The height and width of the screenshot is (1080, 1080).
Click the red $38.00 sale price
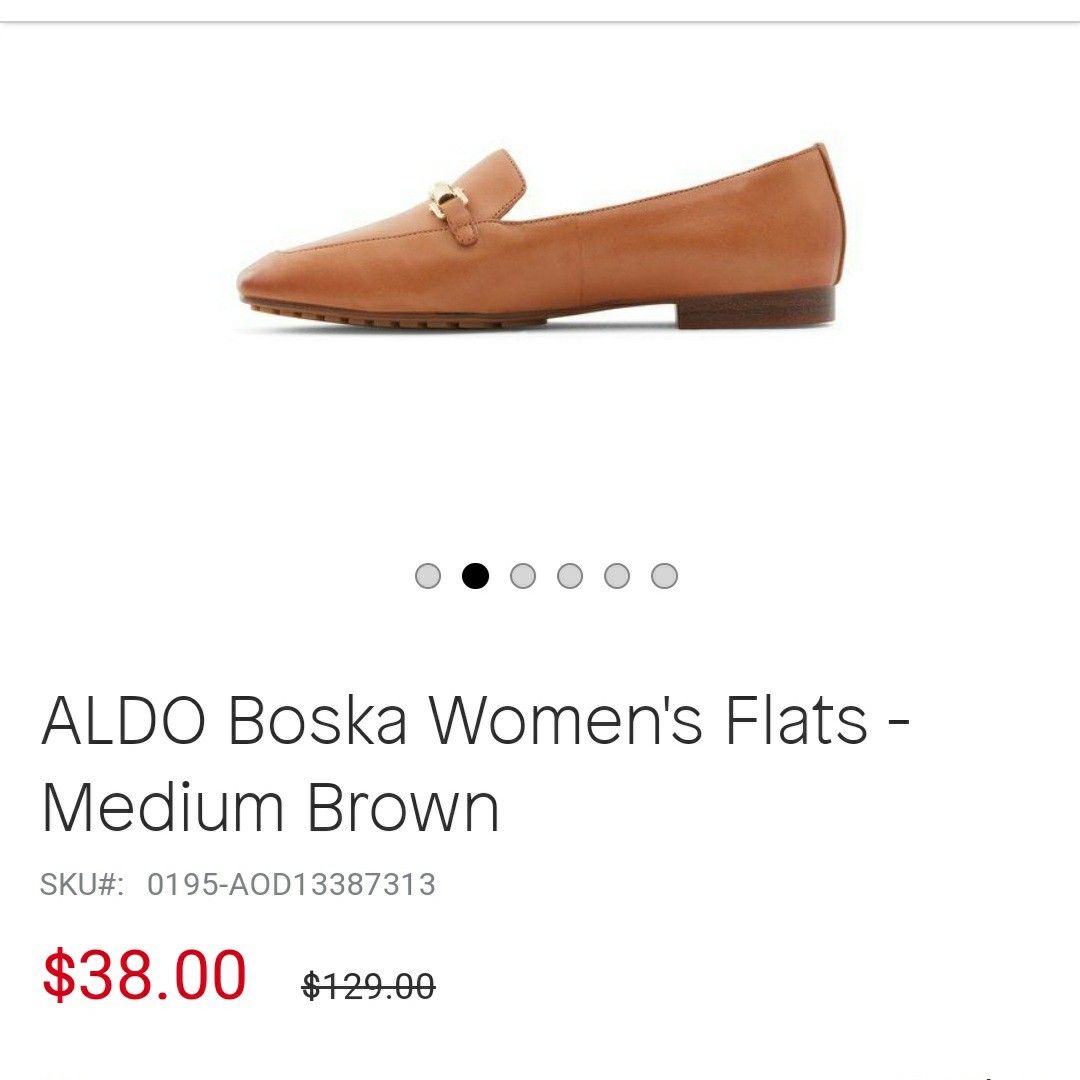144,975
